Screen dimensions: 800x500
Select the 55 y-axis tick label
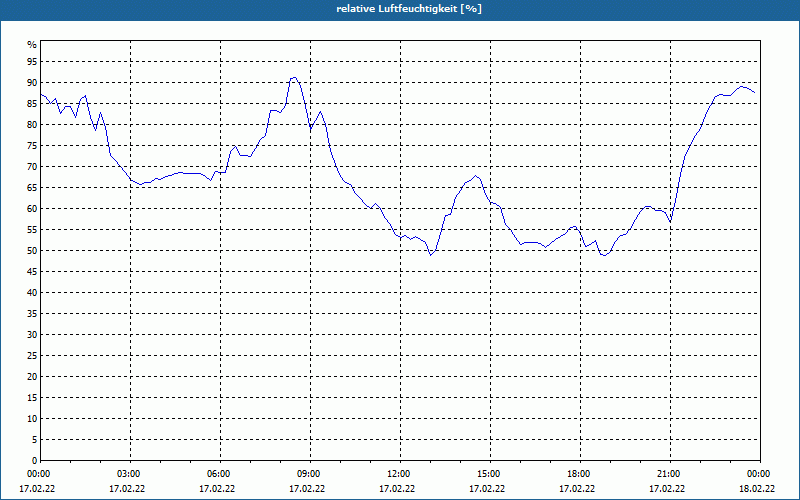point(32,230)
